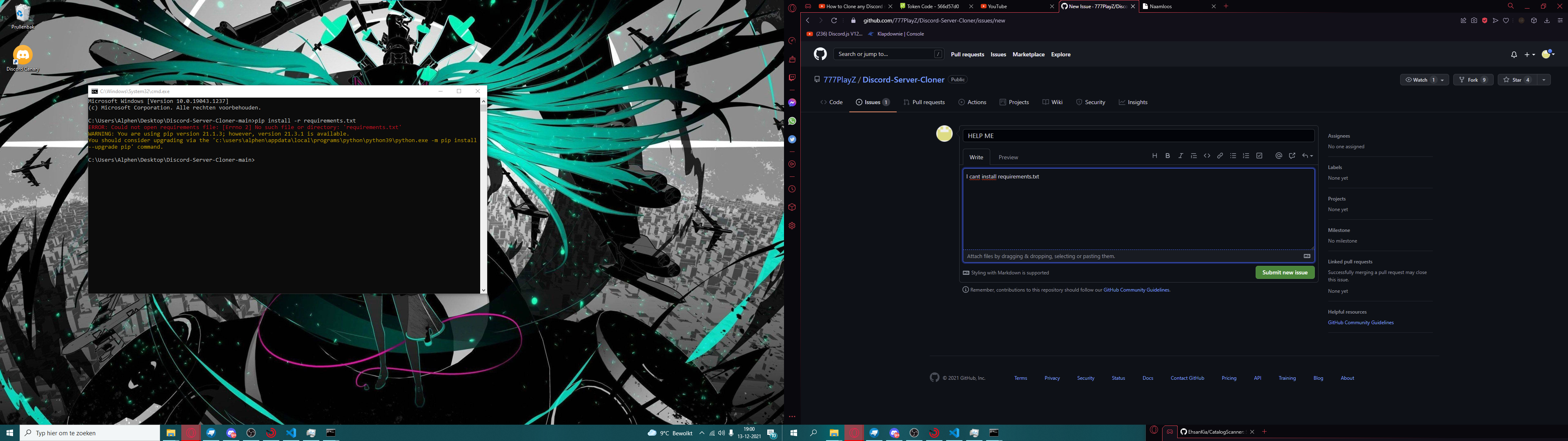
Task: Insert a numbered list in editor
Action: 1246,156
